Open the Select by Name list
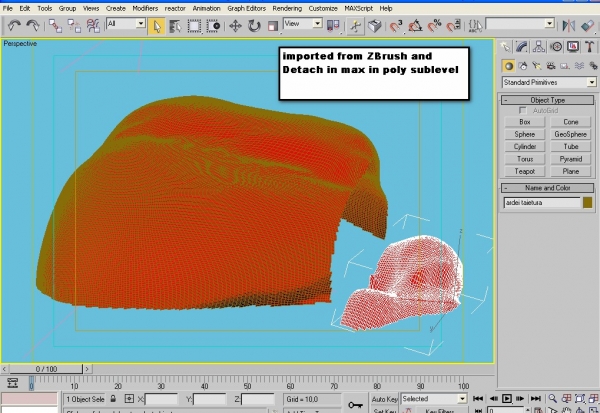 [x=175, y=26]
